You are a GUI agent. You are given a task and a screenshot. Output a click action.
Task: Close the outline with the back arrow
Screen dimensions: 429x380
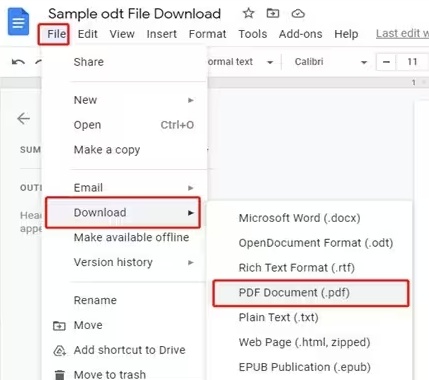coord(23,118)
